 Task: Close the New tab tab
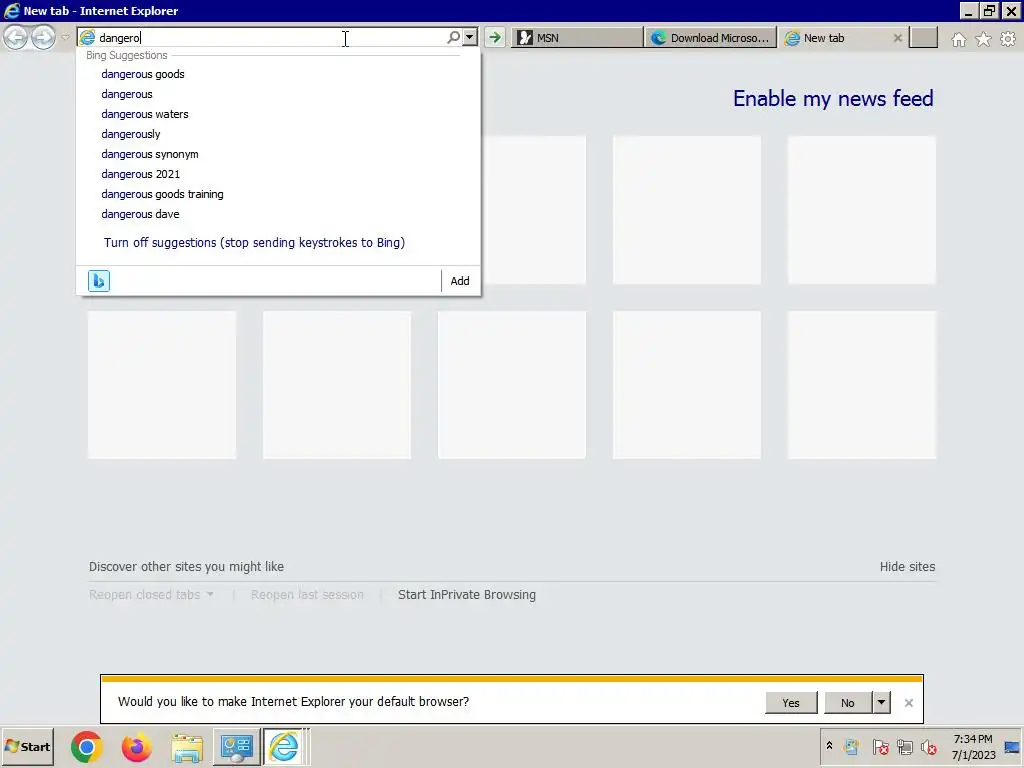(897, 38)
